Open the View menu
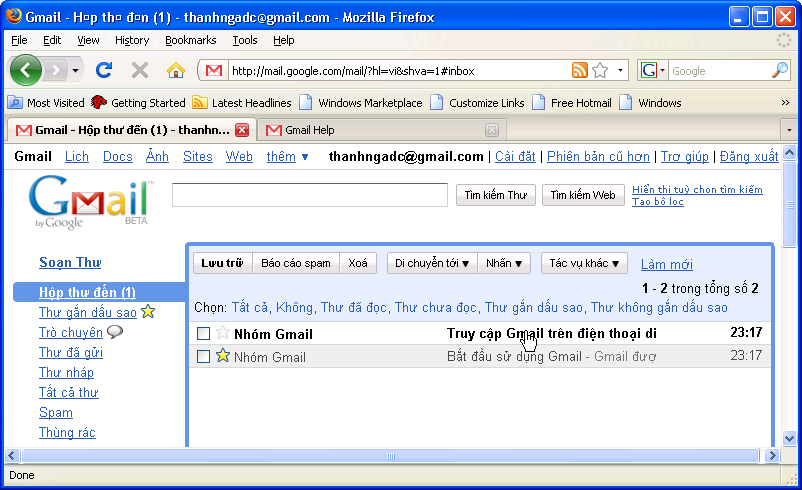Screen dimensions: 802x490 click(x=88, y=40)
